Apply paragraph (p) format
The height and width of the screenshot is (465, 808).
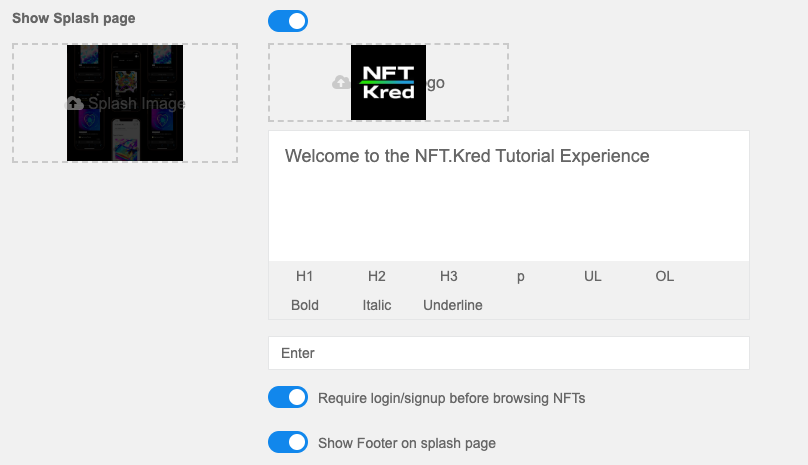520,277
